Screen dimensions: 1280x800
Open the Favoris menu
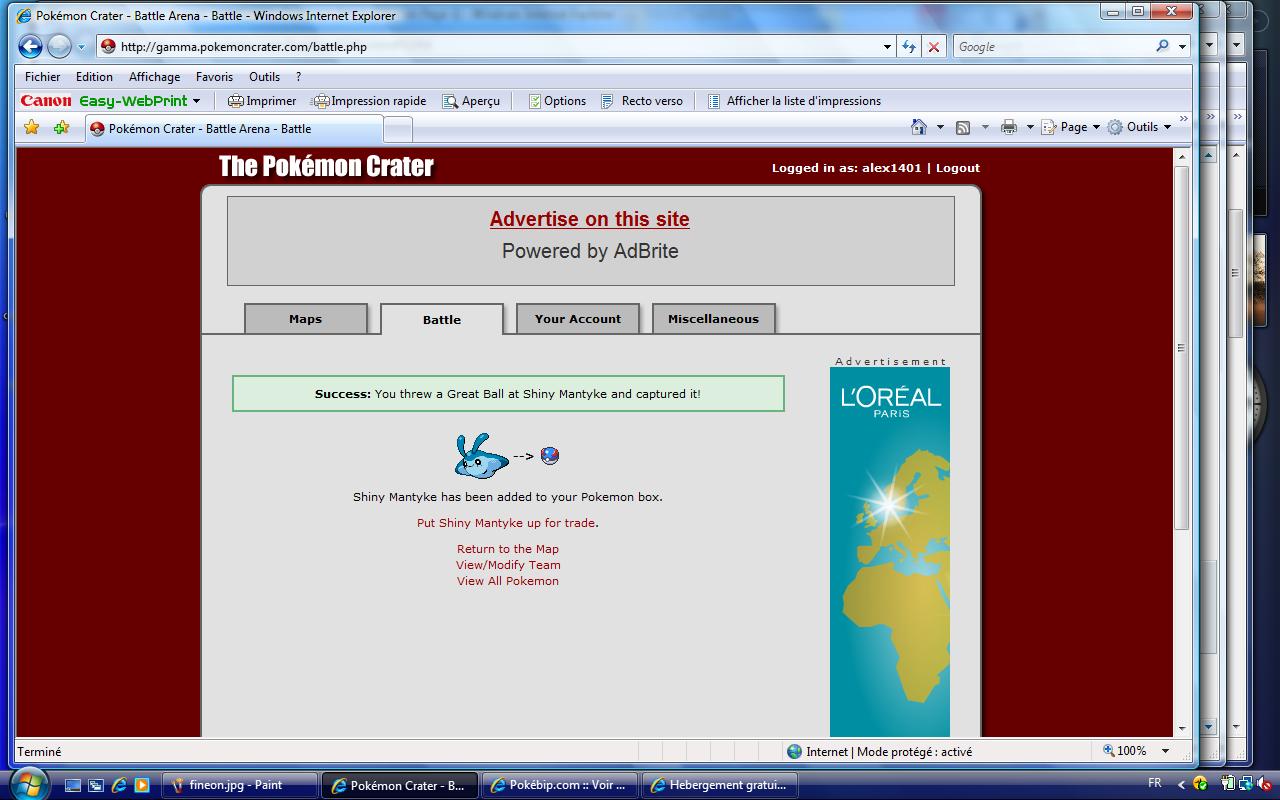click(x=214, y=76)
